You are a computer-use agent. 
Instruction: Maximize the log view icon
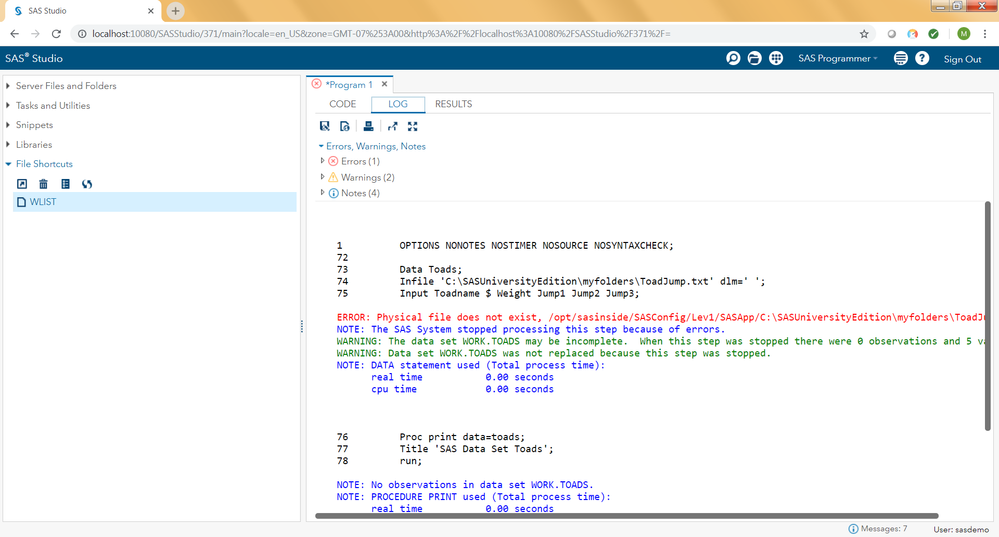[x=412, y=126]
